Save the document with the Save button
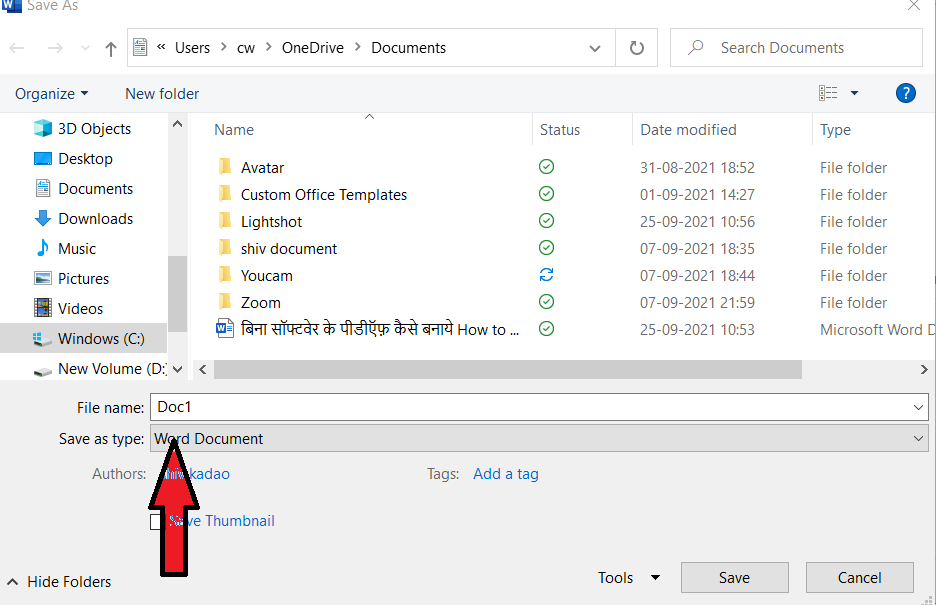This screenshot has width=936, height=605. pos(734,577)
